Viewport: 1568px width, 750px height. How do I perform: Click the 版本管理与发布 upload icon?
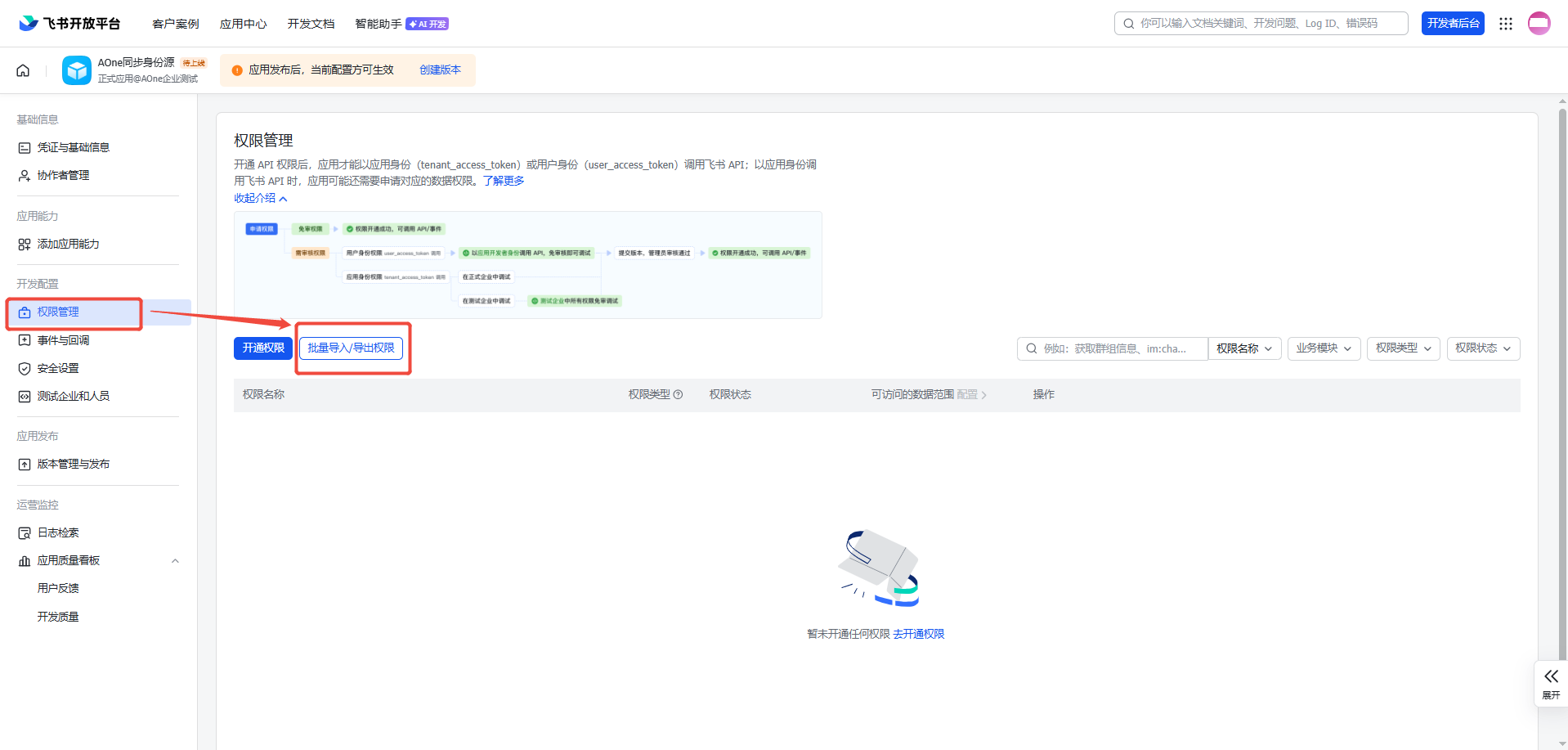click(x=25, y=465)
